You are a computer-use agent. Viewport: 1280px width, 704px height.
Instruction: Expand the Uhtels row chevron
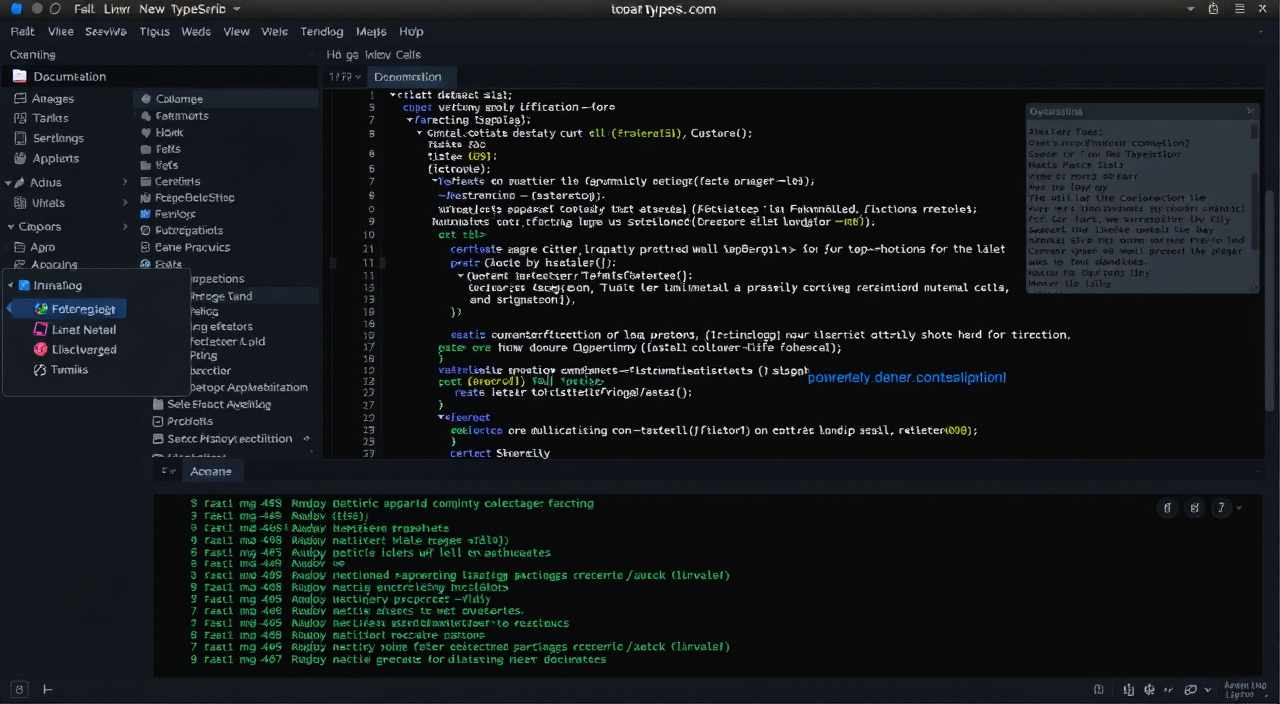125,203
